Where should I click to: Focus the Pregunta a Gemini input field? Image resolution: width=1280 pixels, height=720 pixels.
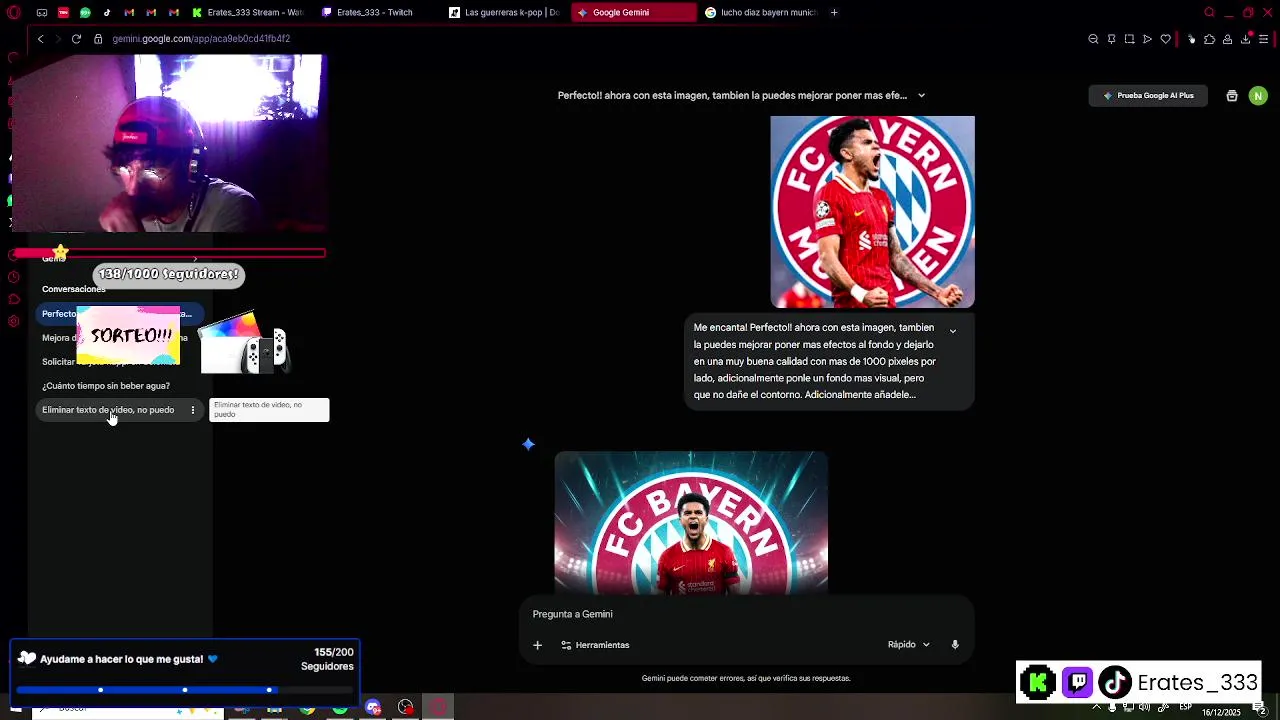745,614
